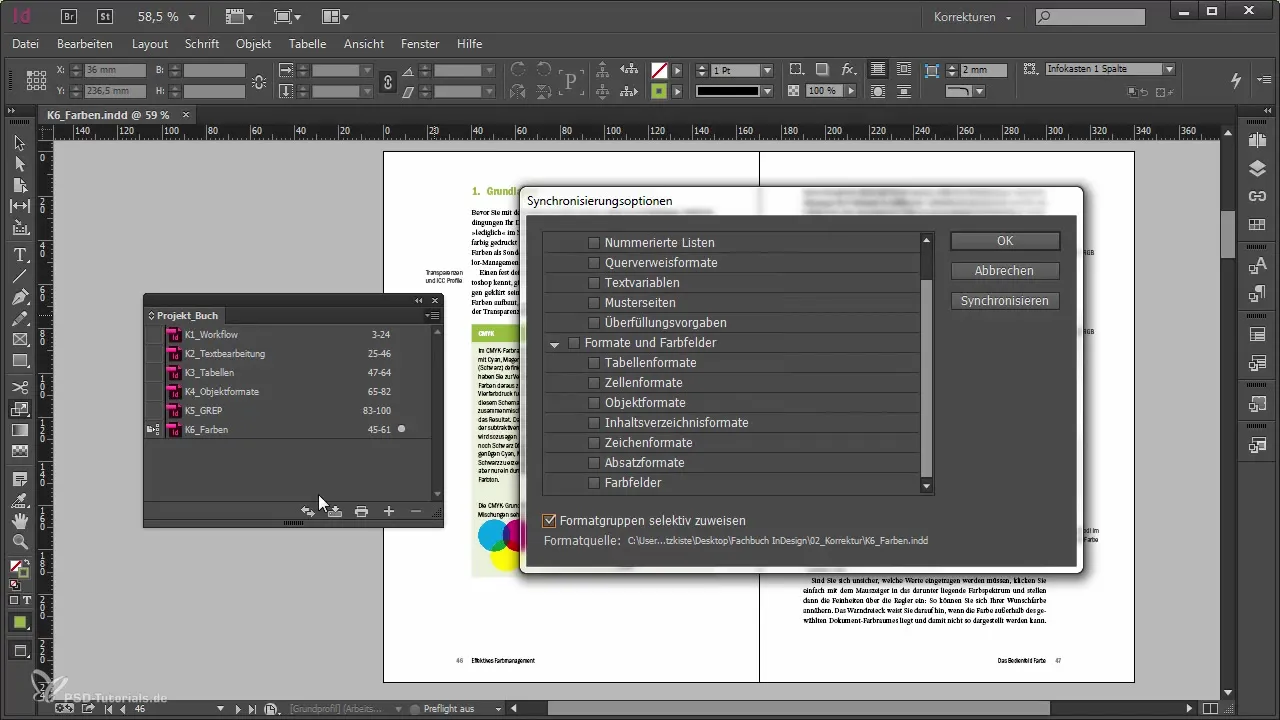Check the Querverweisformate checkbox
The image size is (1280, 720).
pyautogui.click(x=594, y=263)
